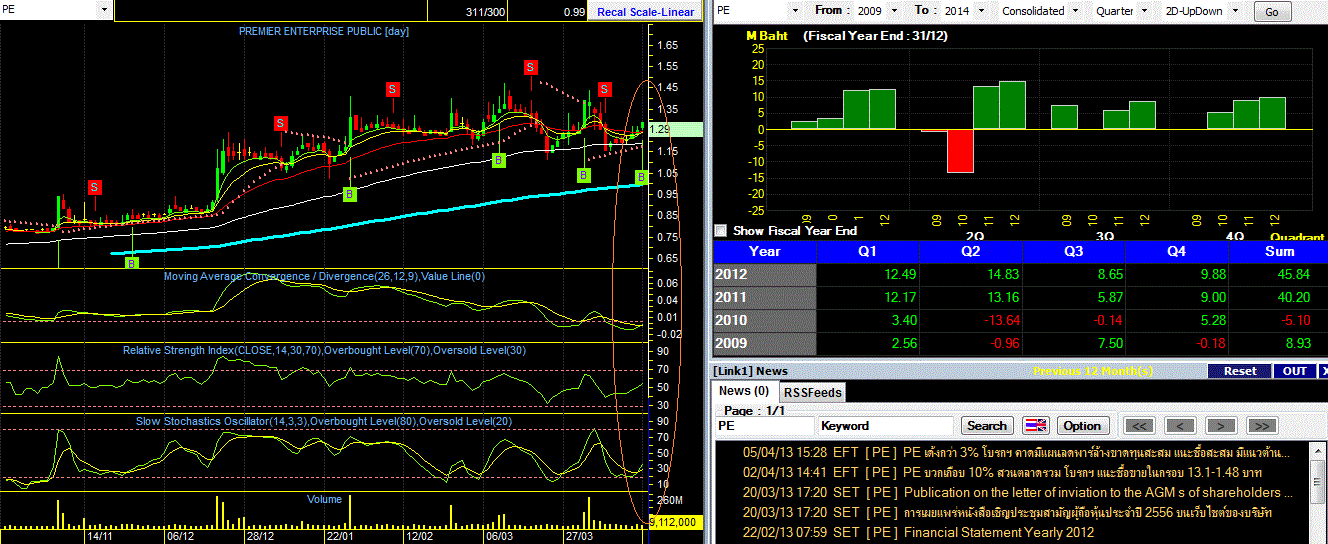Switch to the News (0) tab

coord(744,391)
